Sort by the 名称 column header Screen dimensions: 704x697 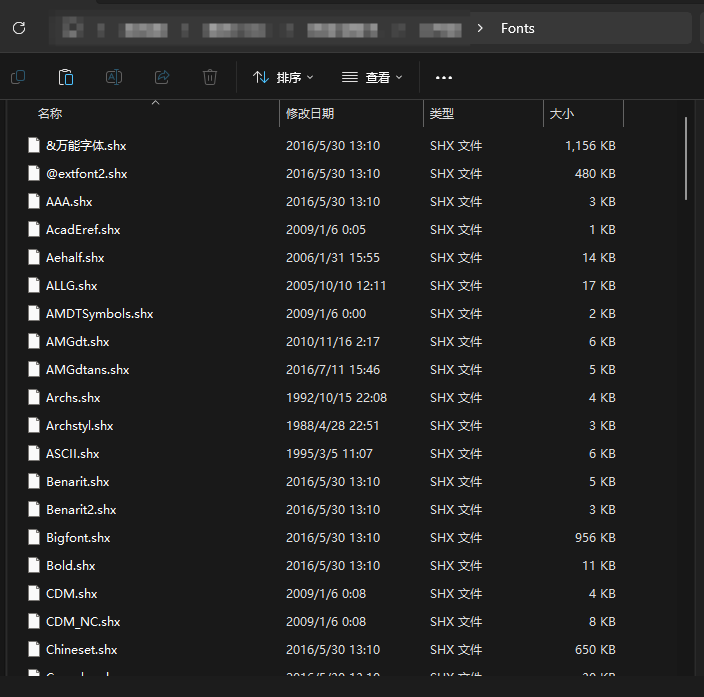pyautogui.click(x=50, y=114)
